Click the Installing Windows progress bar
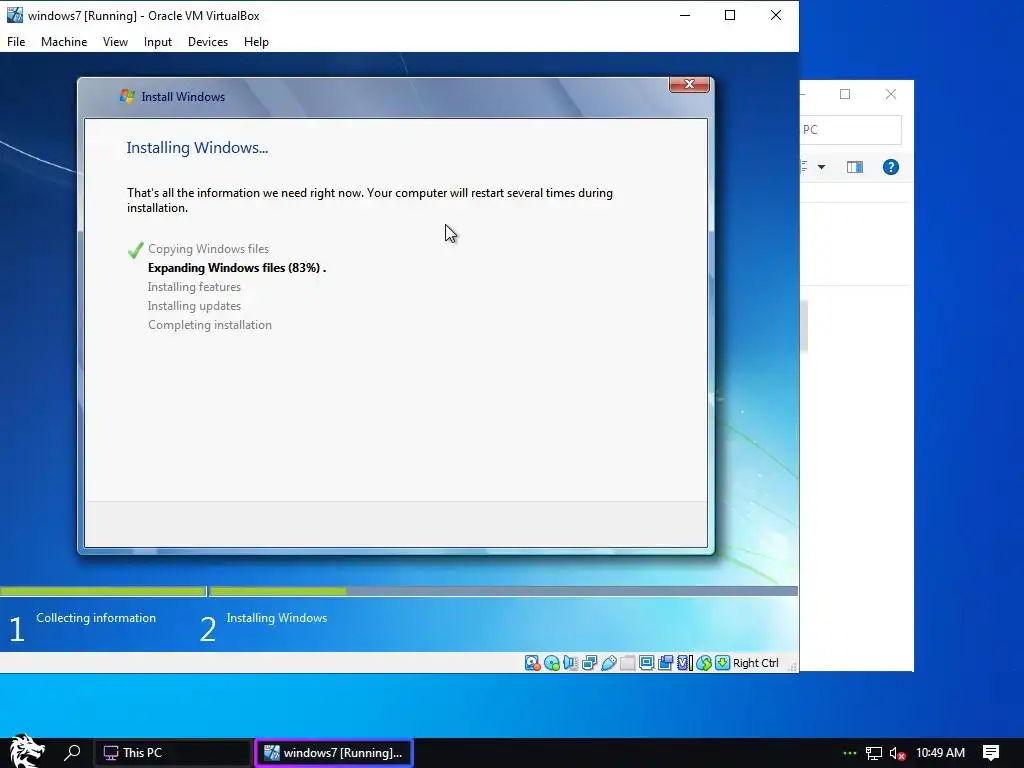1024x768 pixels. pyautogui.click(x=504, y=591)
